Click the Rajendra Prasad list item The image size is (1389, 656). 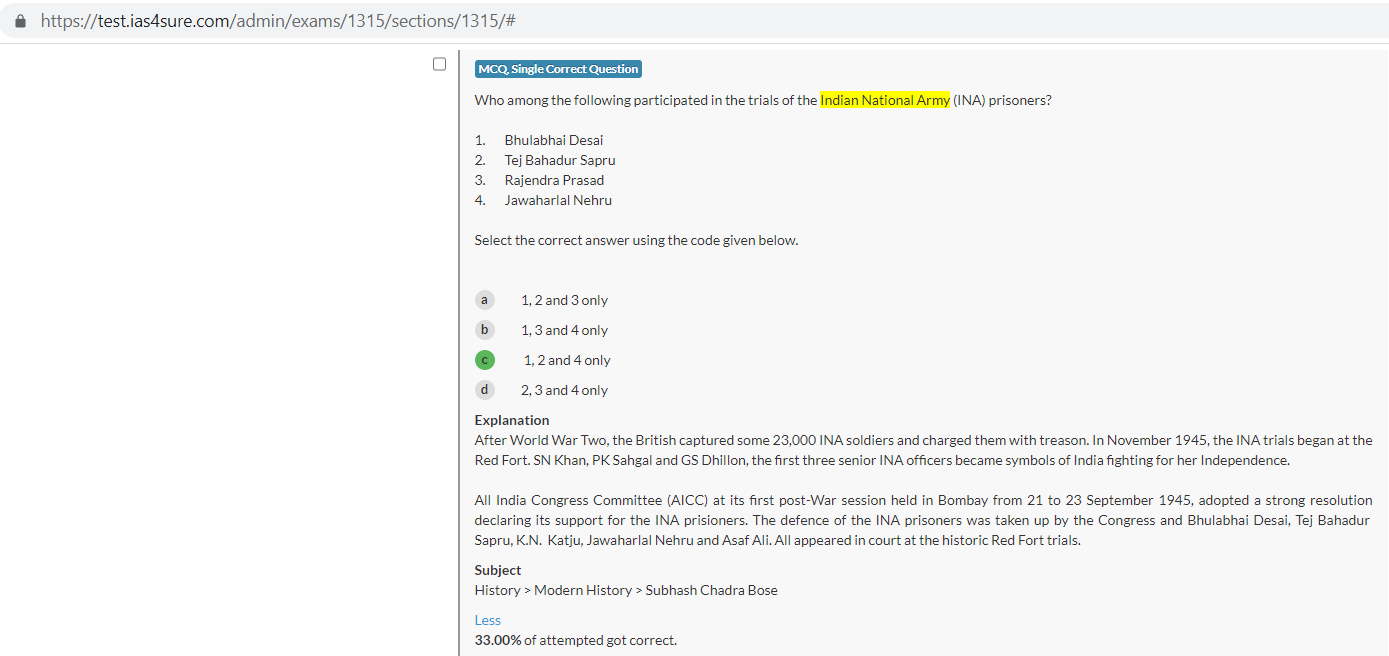pyautogui.click(x=554, y=180)
